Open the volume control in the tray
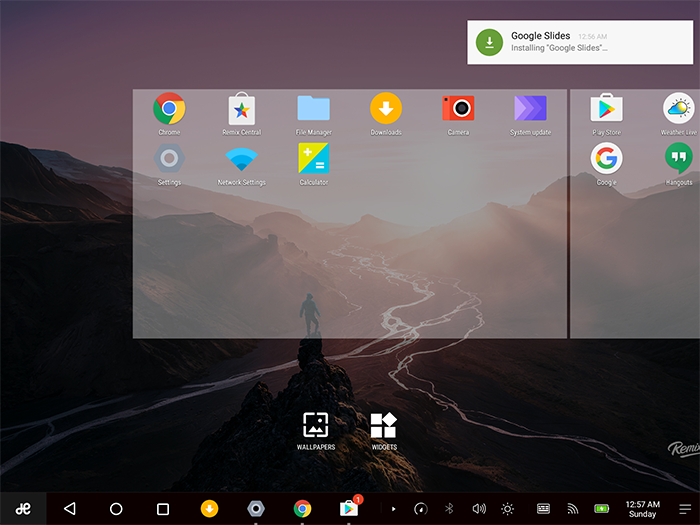The height and width of the screenshot is (525, 700). (479, 508)
